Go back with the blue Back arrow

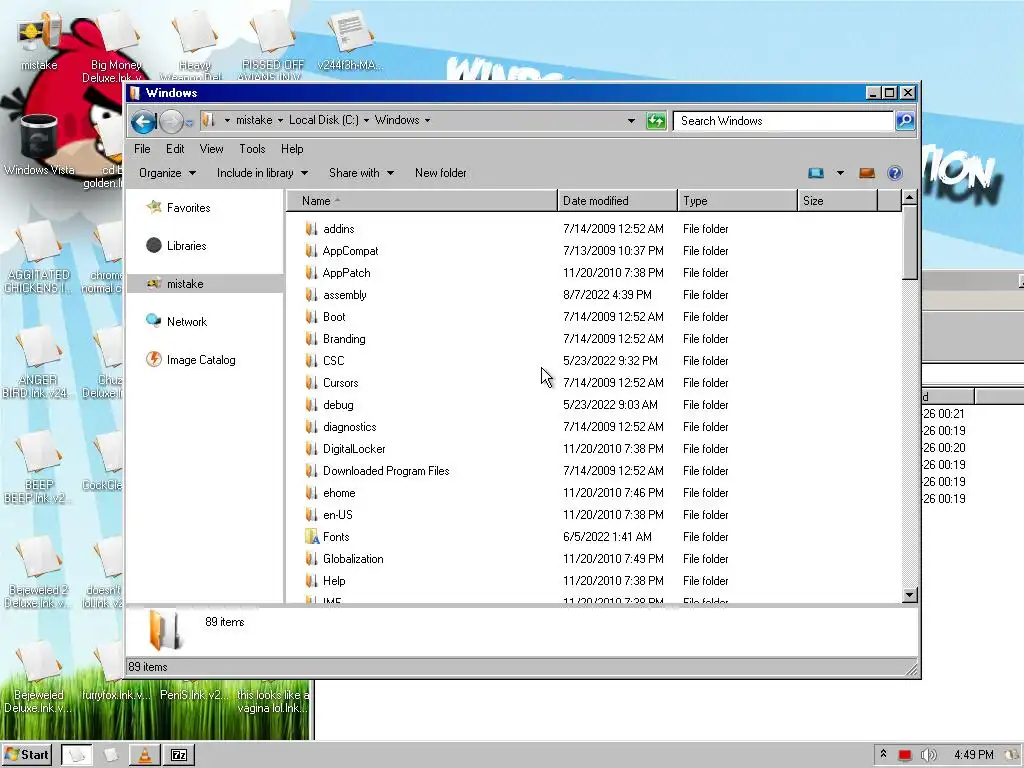point(143,121)
